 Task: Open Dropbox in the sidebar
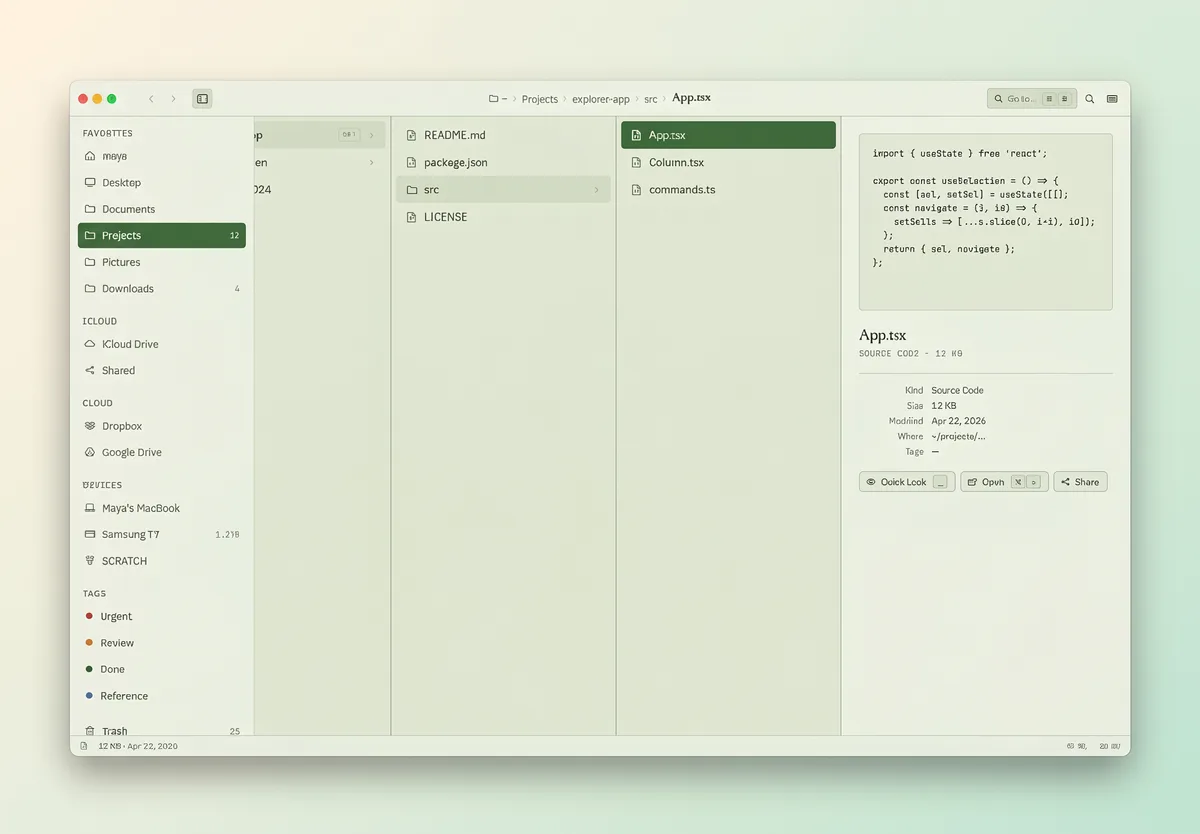(x=162, y=426)
